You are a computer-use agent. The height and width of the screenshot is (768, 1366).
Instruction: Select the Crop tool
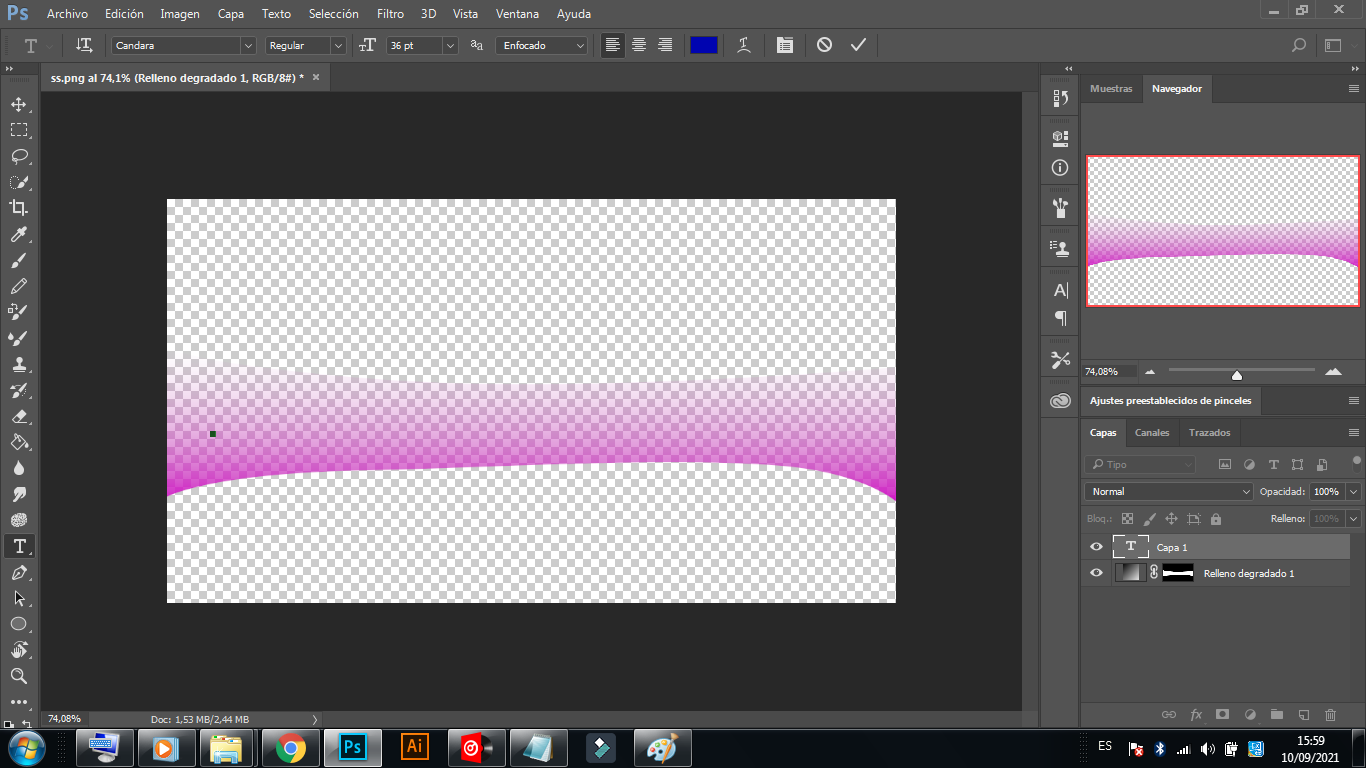19,208
